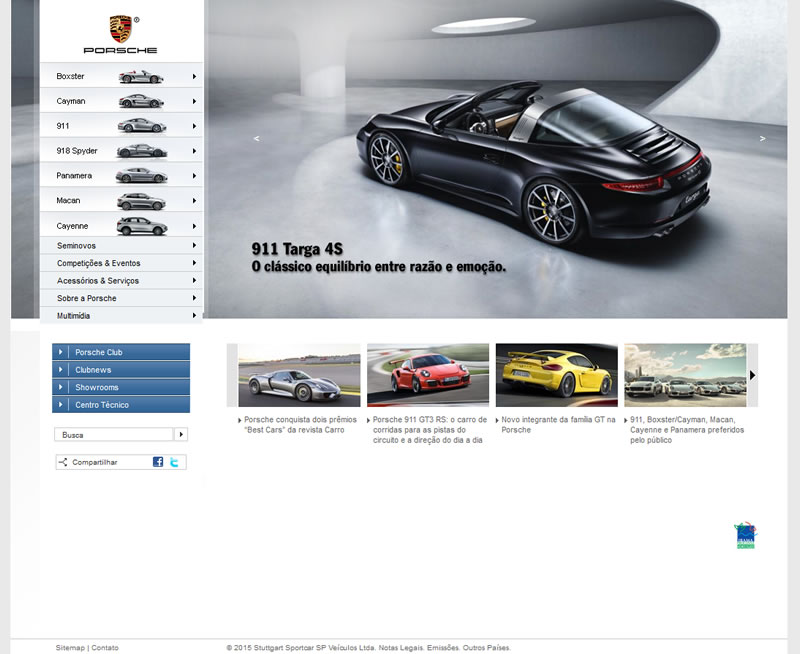Image resolution: width=800 pixels, height=654 pixels.
Task: Open Outros Países footer link
Action: coord(487,647)
